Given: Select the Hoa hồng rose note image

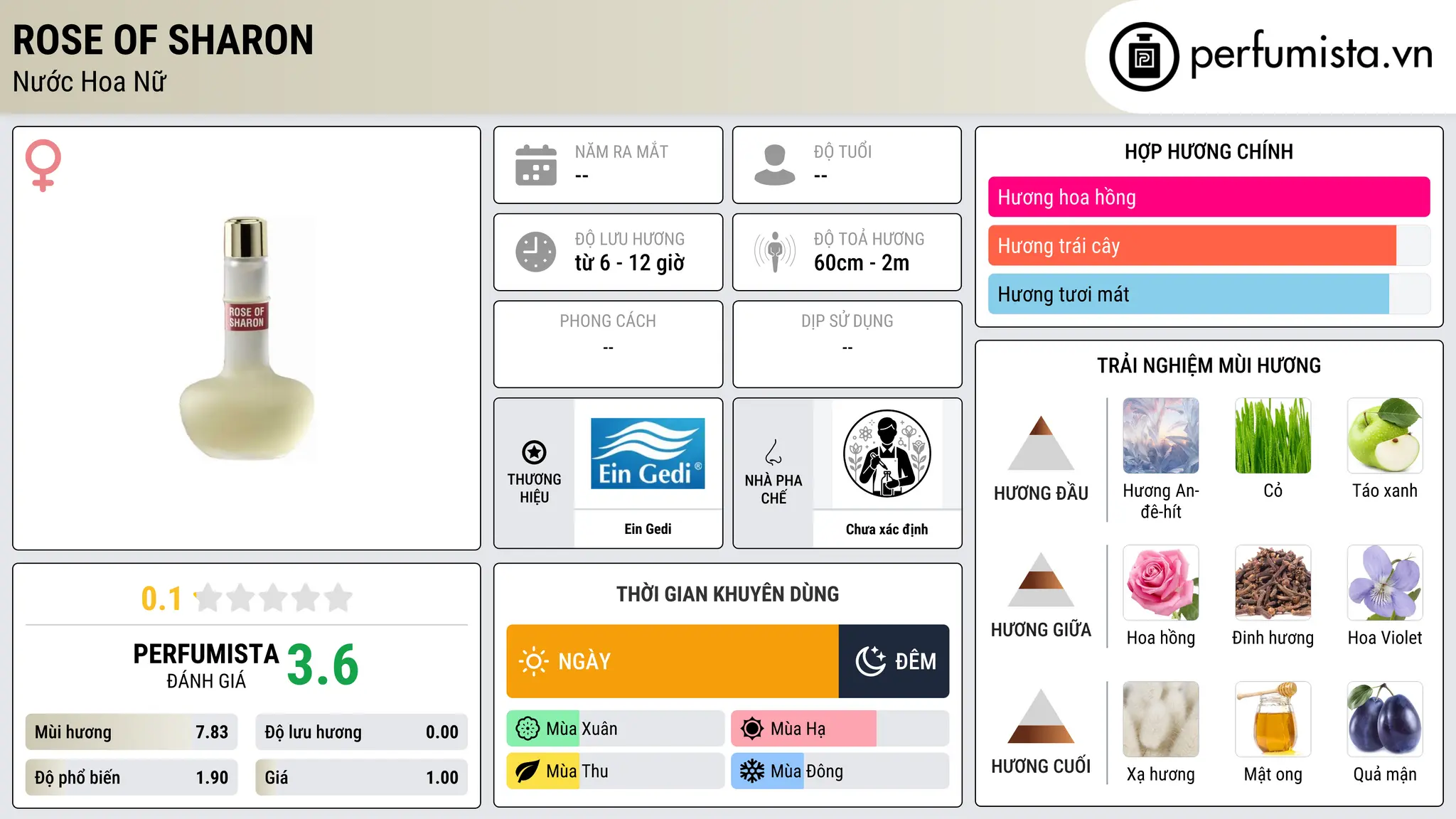Looking at the screenshot, I should pos(1161,583).
